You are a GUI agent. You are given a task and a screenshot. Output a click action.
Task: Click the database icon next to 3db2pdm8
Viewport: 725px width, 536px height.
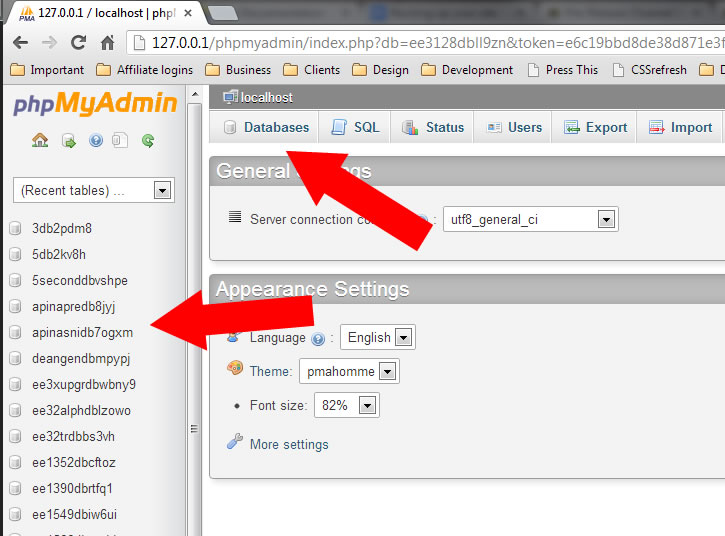click(x=15, y=228)
